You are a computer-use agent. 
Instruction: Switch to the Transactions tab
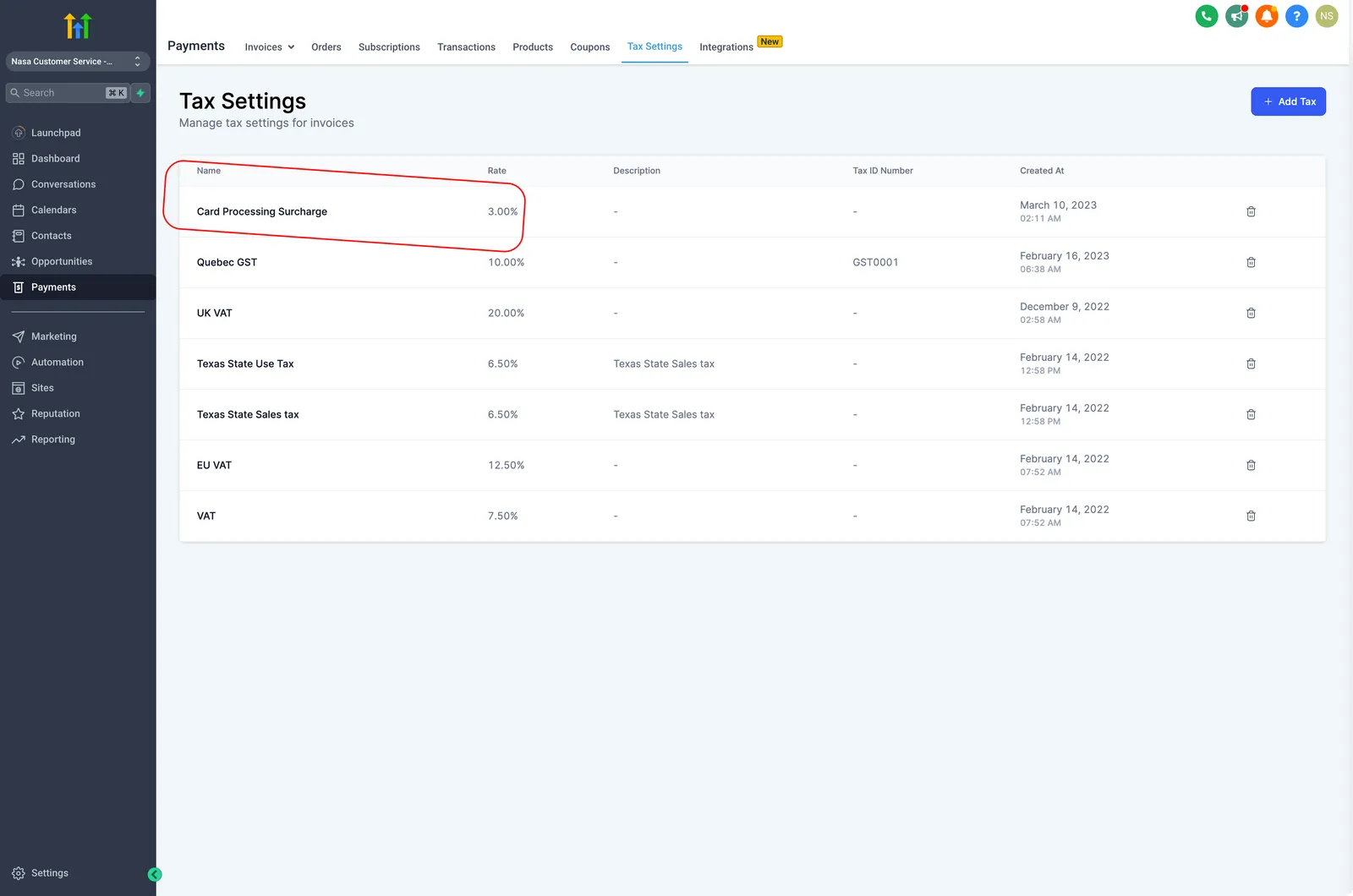click(x=466, y=47)
